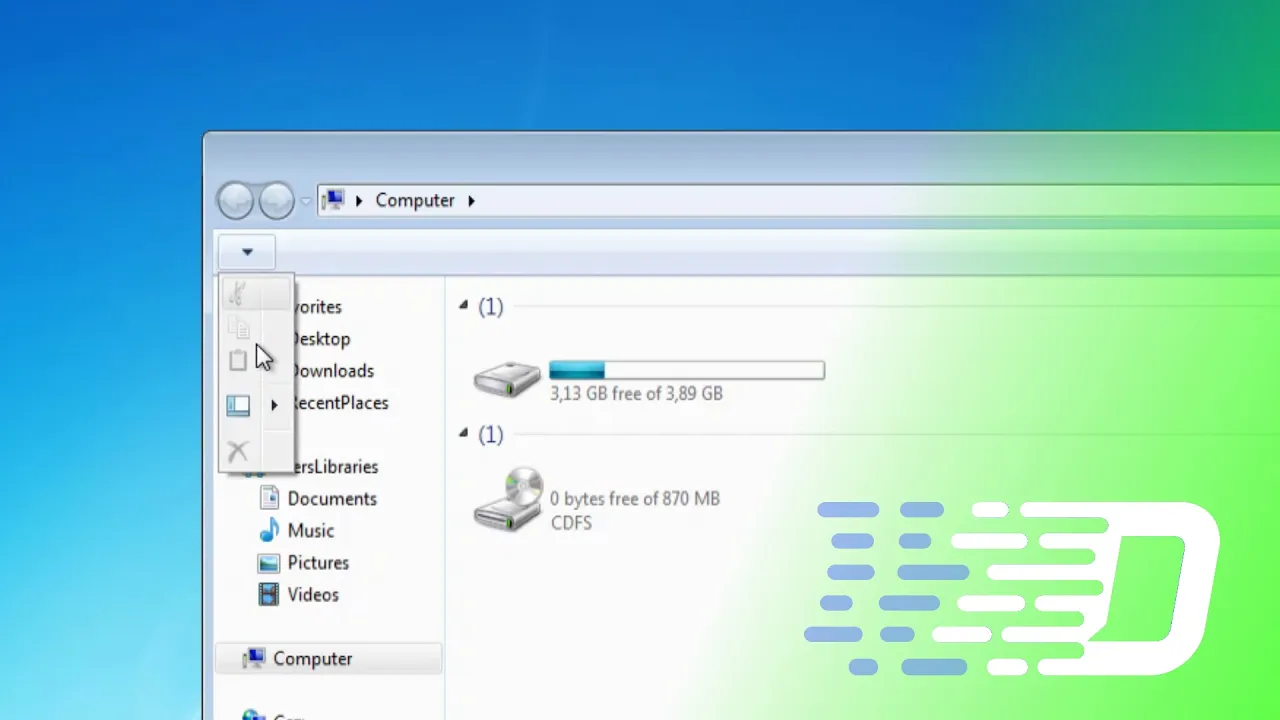Choose the Delete X icon in the menu
The height and width of the screenshot is (720, 1280).
pyautogui.click(x=237, y=451)
